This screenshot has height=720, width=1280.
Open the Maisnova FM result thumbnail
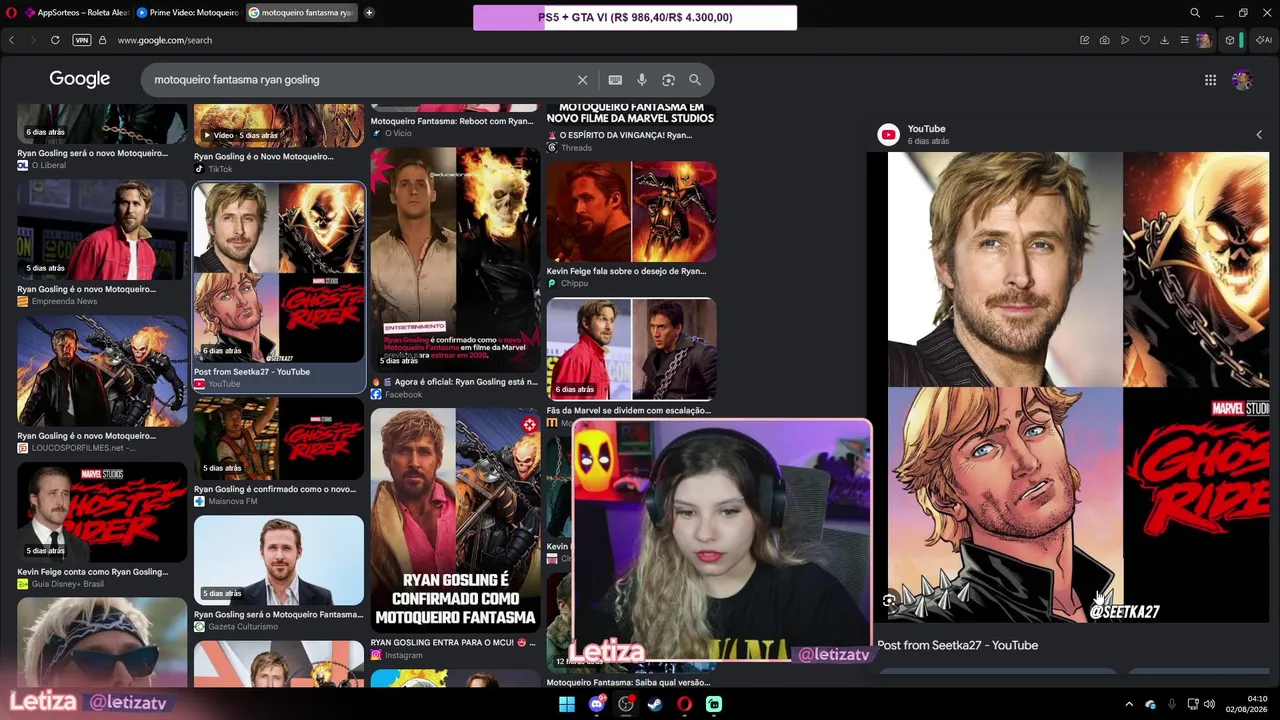pos(279,438)
